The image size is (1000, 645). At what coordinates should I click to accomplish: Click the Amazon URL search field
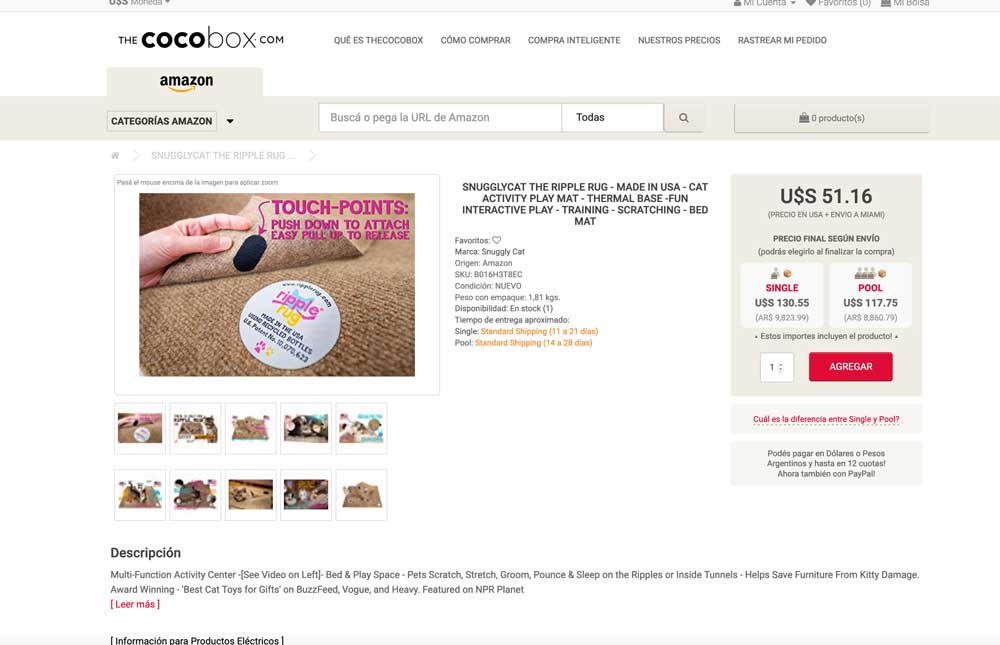tap(440, 117)
